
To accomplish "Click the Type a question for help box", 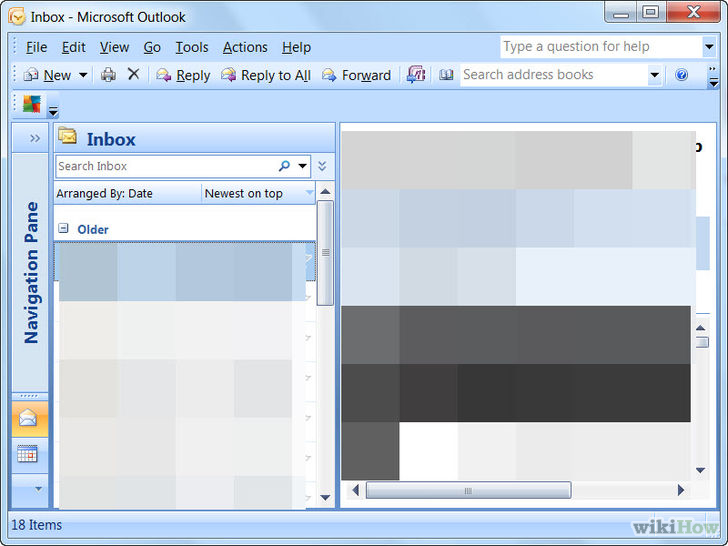I will [601, 46].
